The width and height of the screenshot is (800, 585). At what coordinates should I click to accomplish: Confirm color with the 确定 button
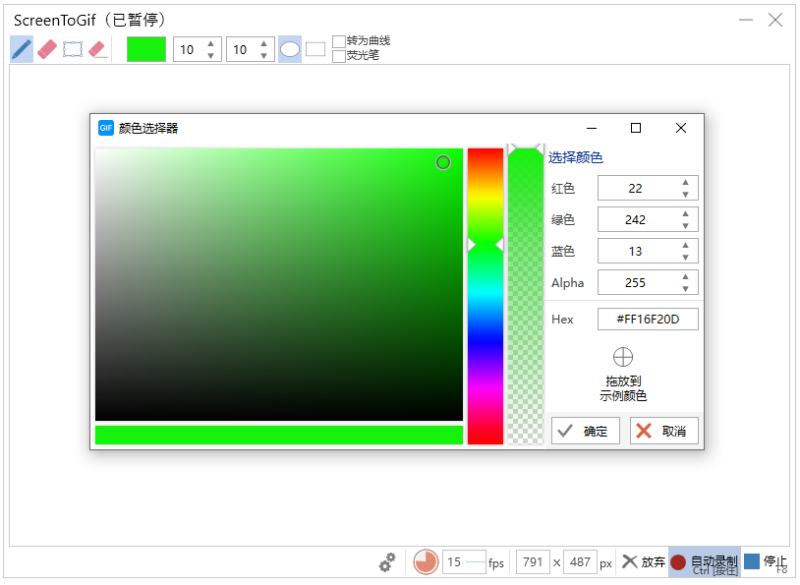click(585, 431)
